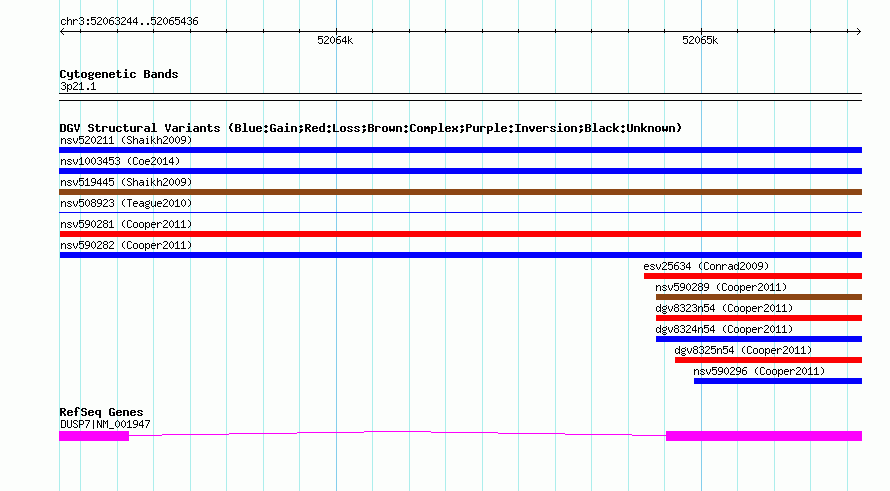Click the nsv590282 (Cooper2011) label
The height and width of the screenshot is (491, 890).
point(126,245)
